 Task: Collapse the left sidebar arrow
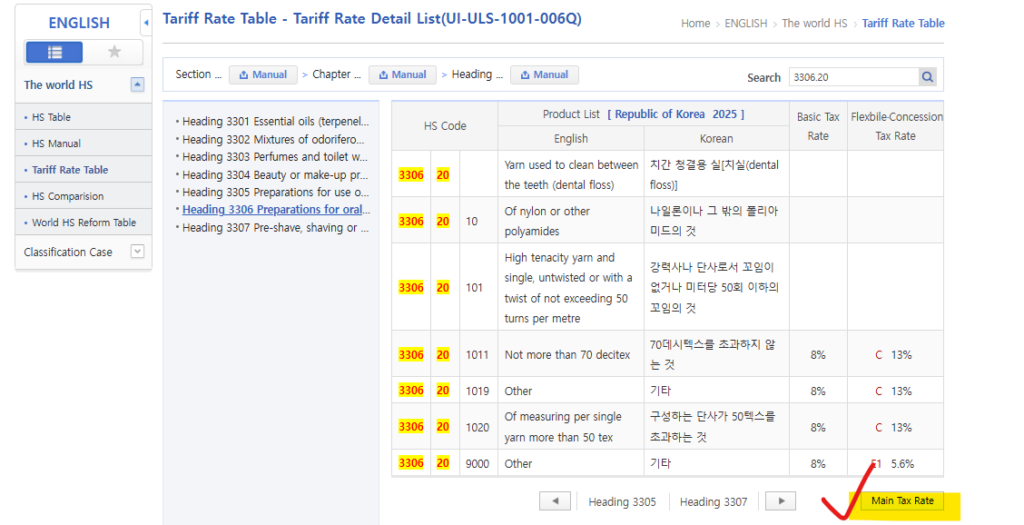pos(147,22)
